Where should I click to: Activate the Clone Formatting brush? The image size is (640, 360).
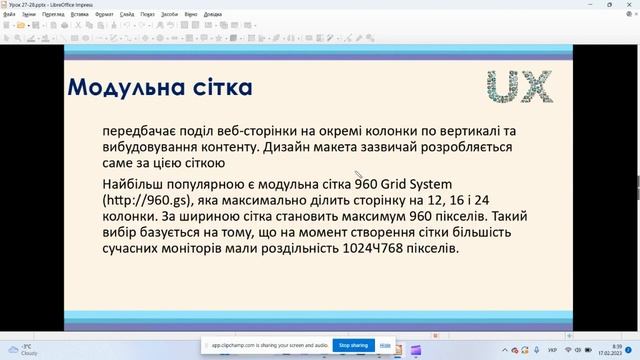tap(114, 25)
